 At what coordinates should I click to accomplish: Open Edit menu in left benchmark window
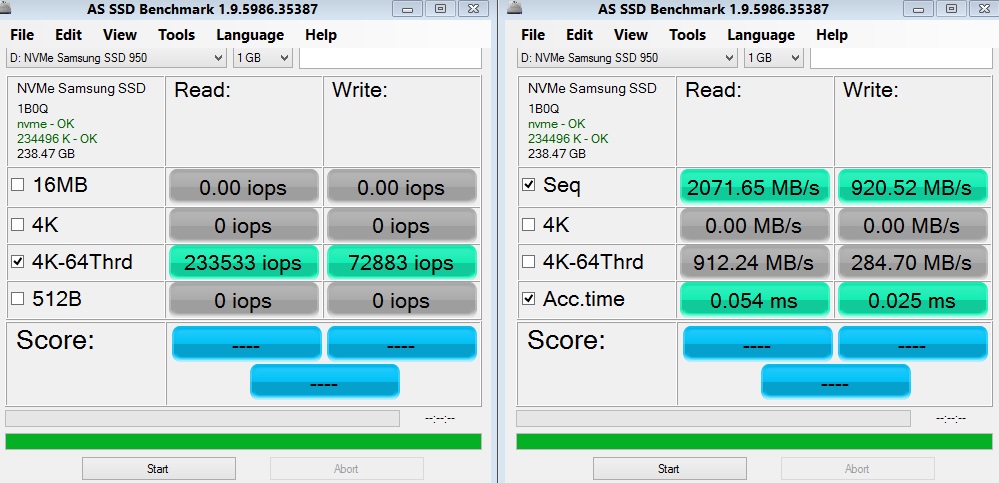pyautogui.click(x=68, y=35)
